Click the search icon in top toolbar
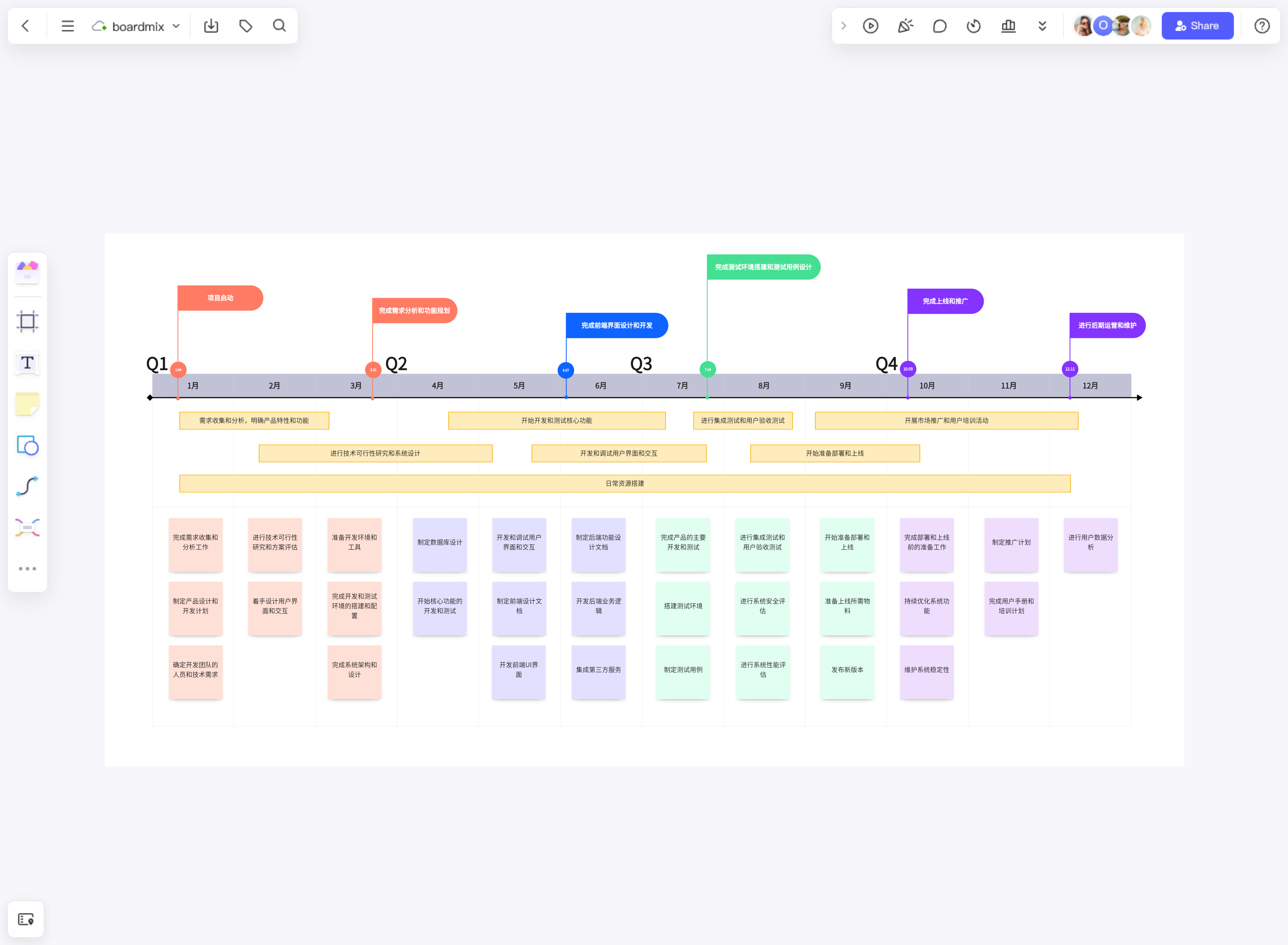Image resolution: width=1288 pixels, height=945 pixels. click(x=279, y=26)
